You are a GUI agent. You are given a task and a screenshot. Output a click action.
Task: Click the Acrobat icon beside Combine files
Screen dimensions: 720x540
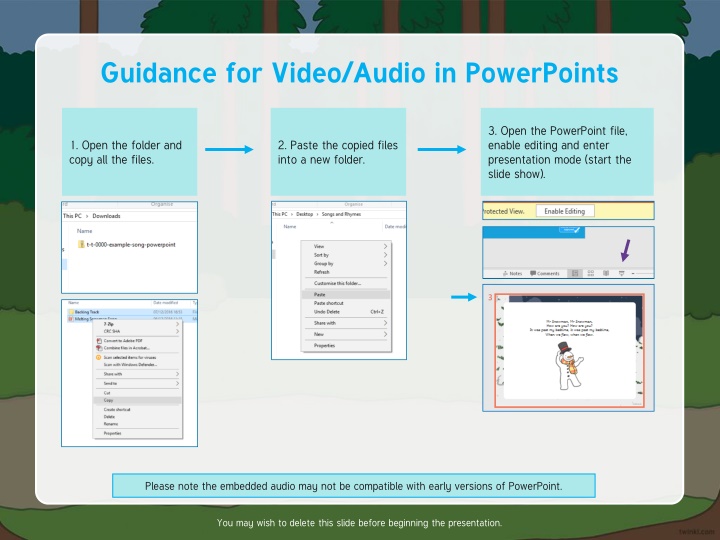tap(99, 348)
